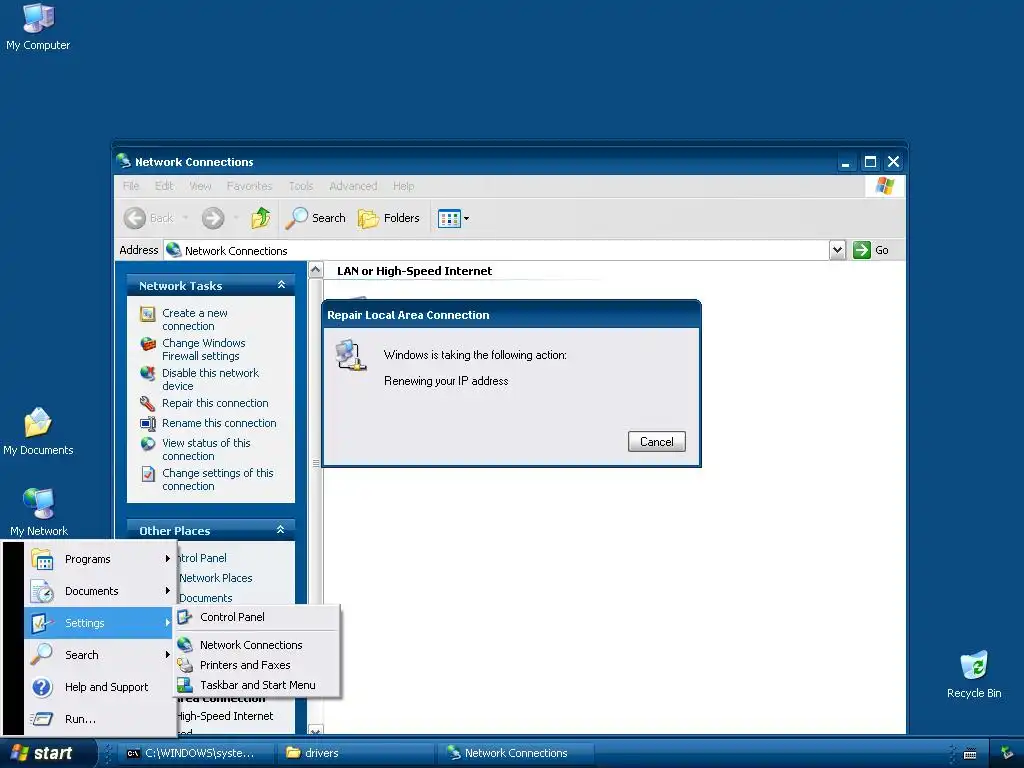Screen dimensions: 1024x768
Task: Switch to C:\WINDOWS\syste... taskbar window
Action: tap(198, 753)
